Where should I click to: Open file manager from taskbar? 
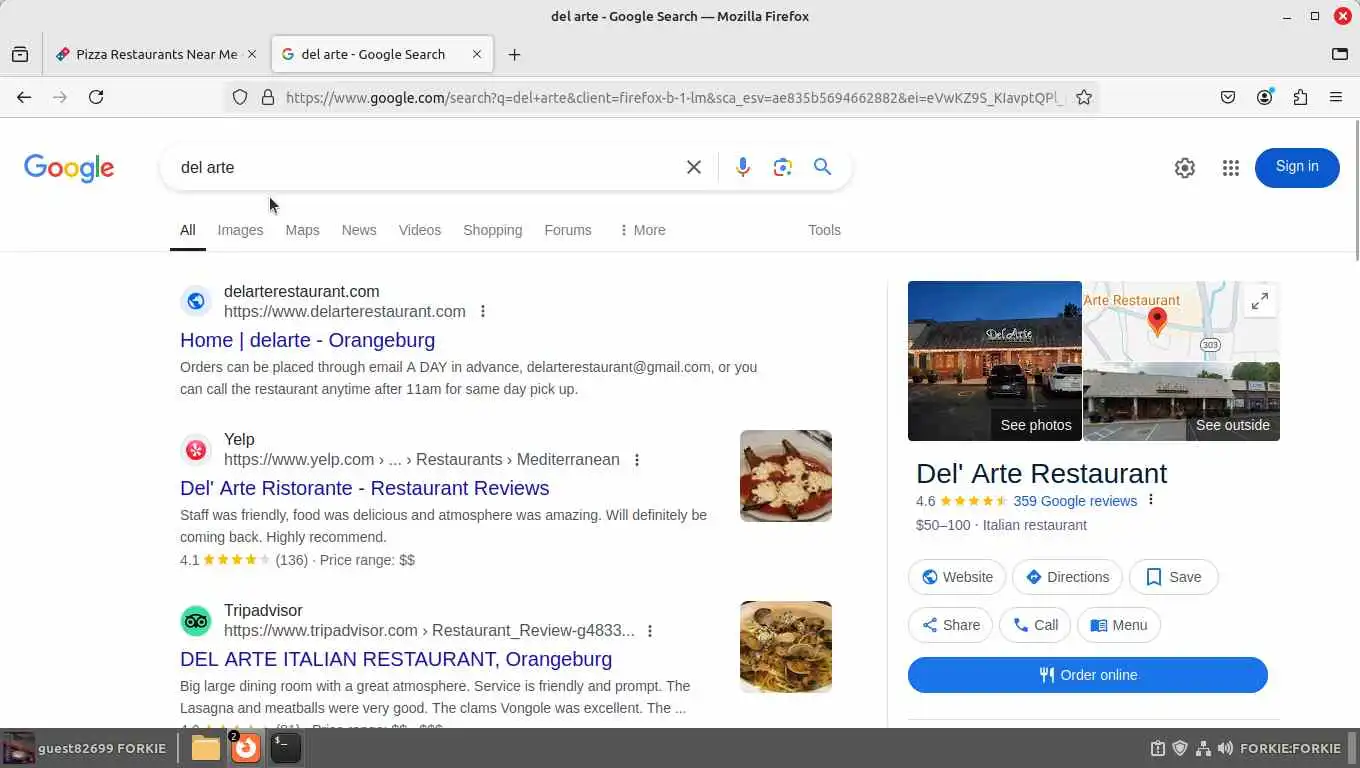[206, 748]
